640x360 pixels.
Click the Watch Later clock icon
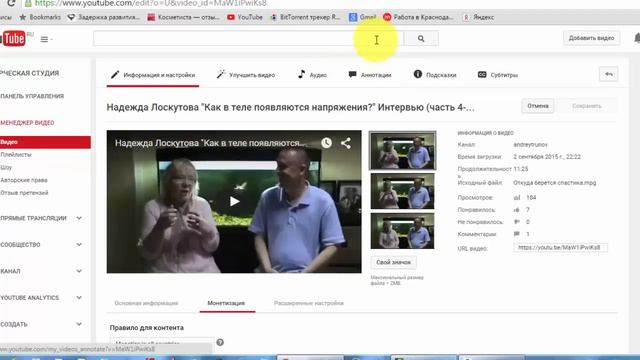326,143
